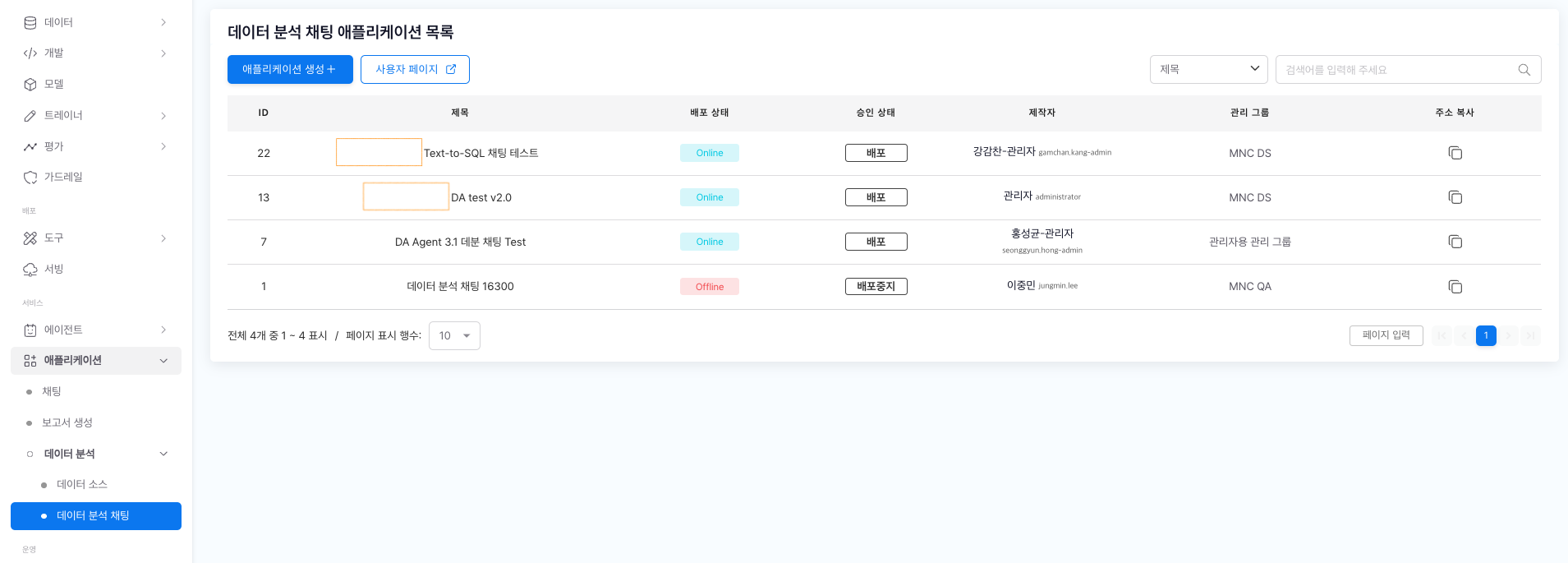The height and width of the screenshot is (563, 1568).
Task: Copy address for DA test v2.0 row
Action: [1455, 197]
